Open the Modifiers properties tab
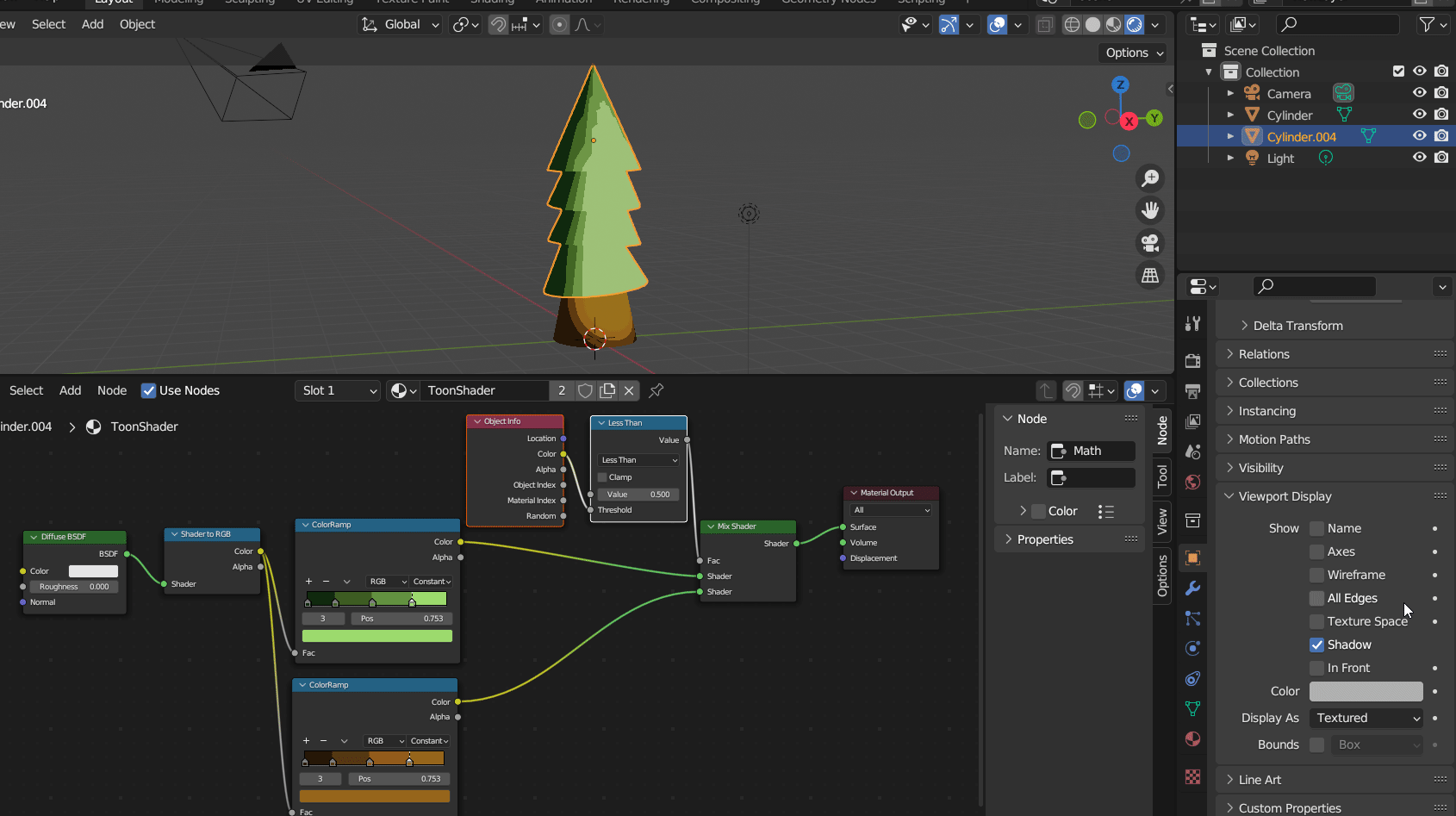 [x=1192, y=589]
